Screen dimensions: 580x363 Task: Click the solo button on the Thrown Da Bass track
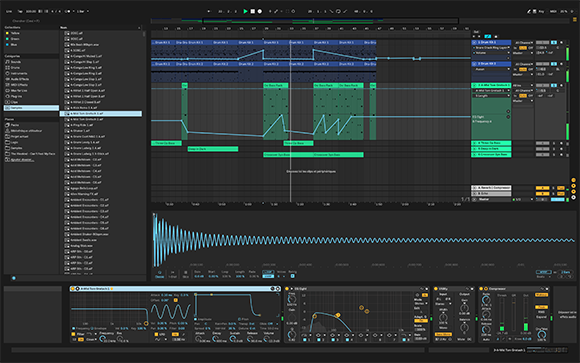pos(554,143)
